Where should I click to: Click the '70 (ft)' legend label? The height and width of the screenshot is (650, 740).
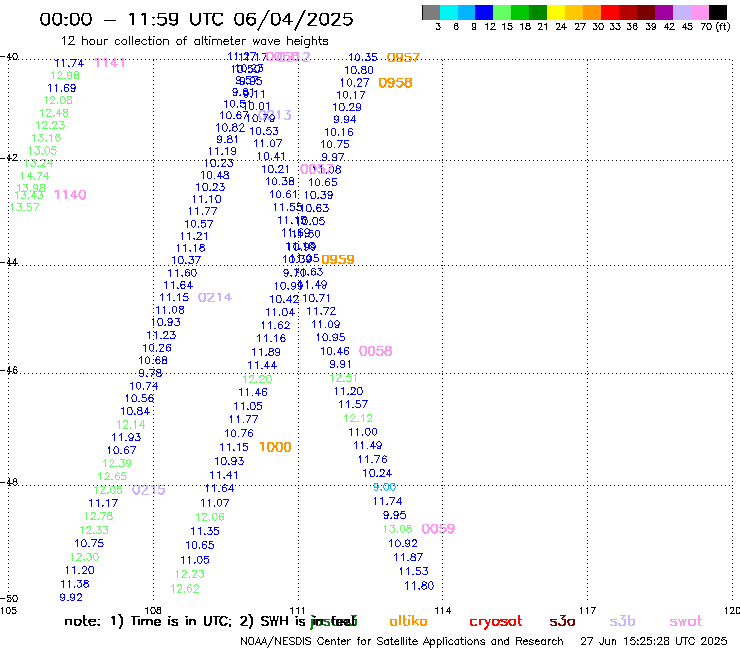click(x=715, y=26)
